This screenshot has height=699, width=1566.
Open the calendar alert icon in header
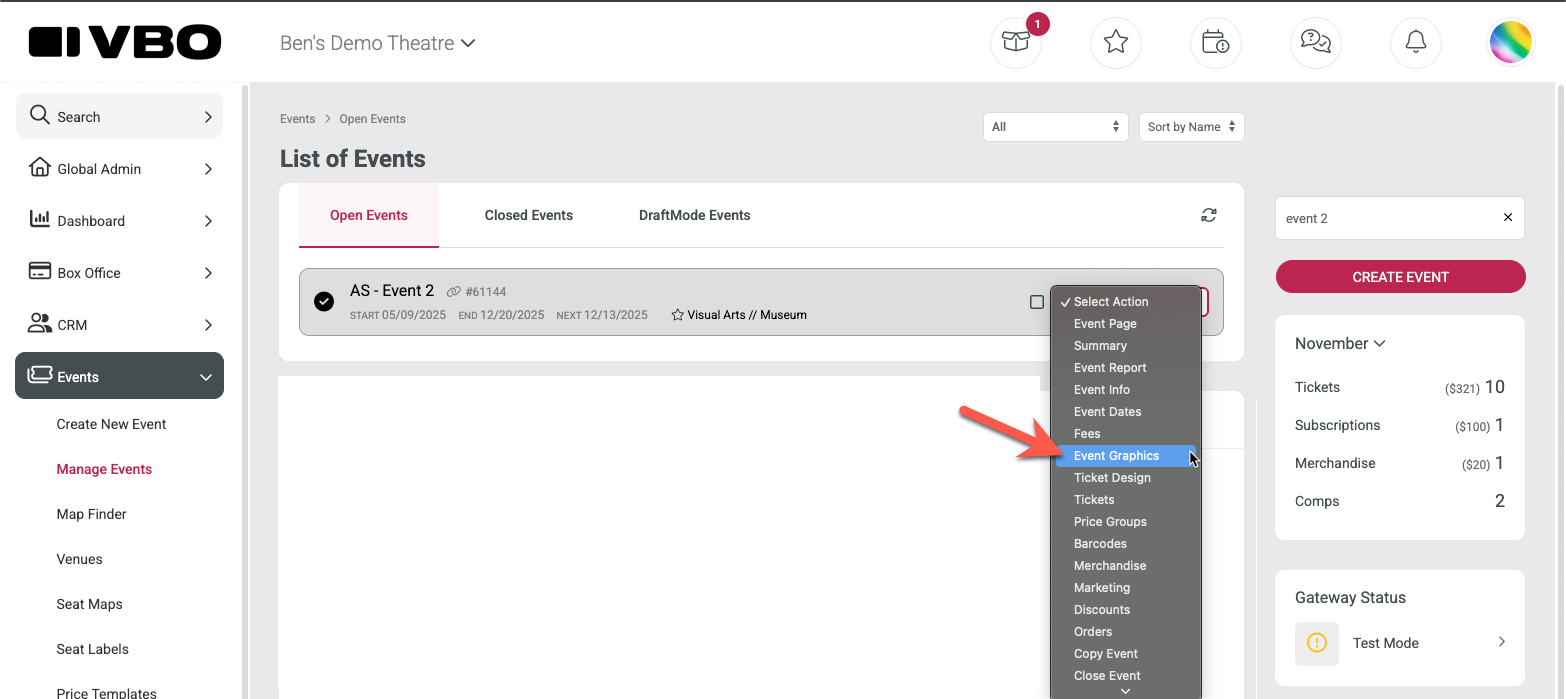click(1216, 43)
